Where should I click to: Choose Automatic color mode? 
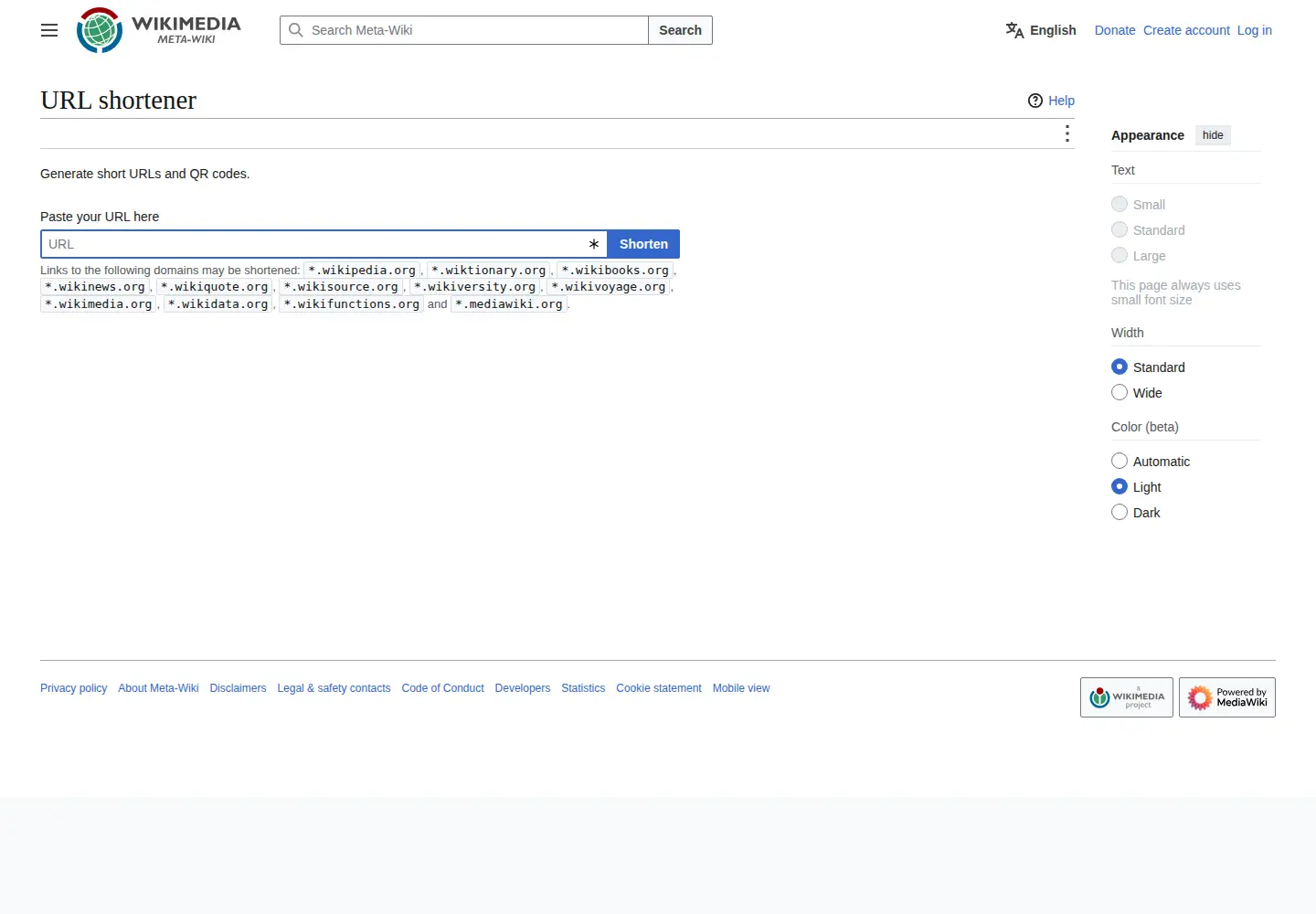(x=1120, y=461)
